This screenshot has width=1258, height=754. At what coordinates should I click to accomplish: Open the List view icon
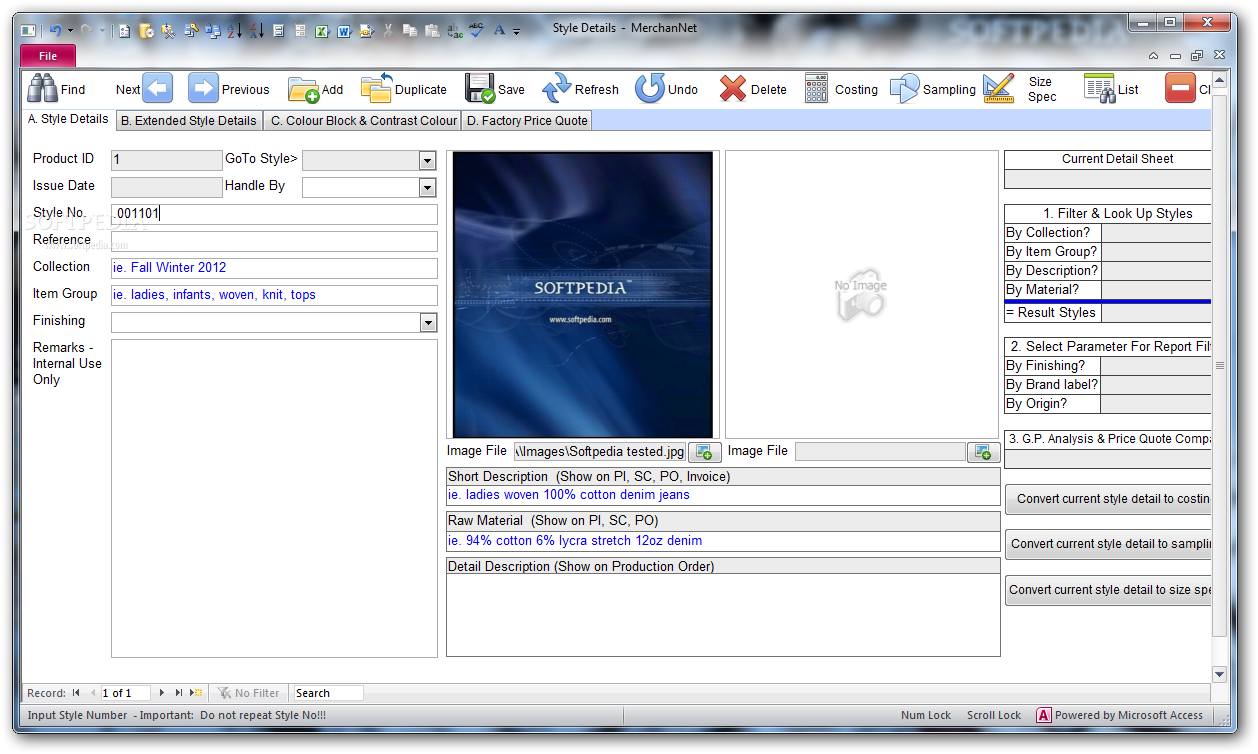1099,89
